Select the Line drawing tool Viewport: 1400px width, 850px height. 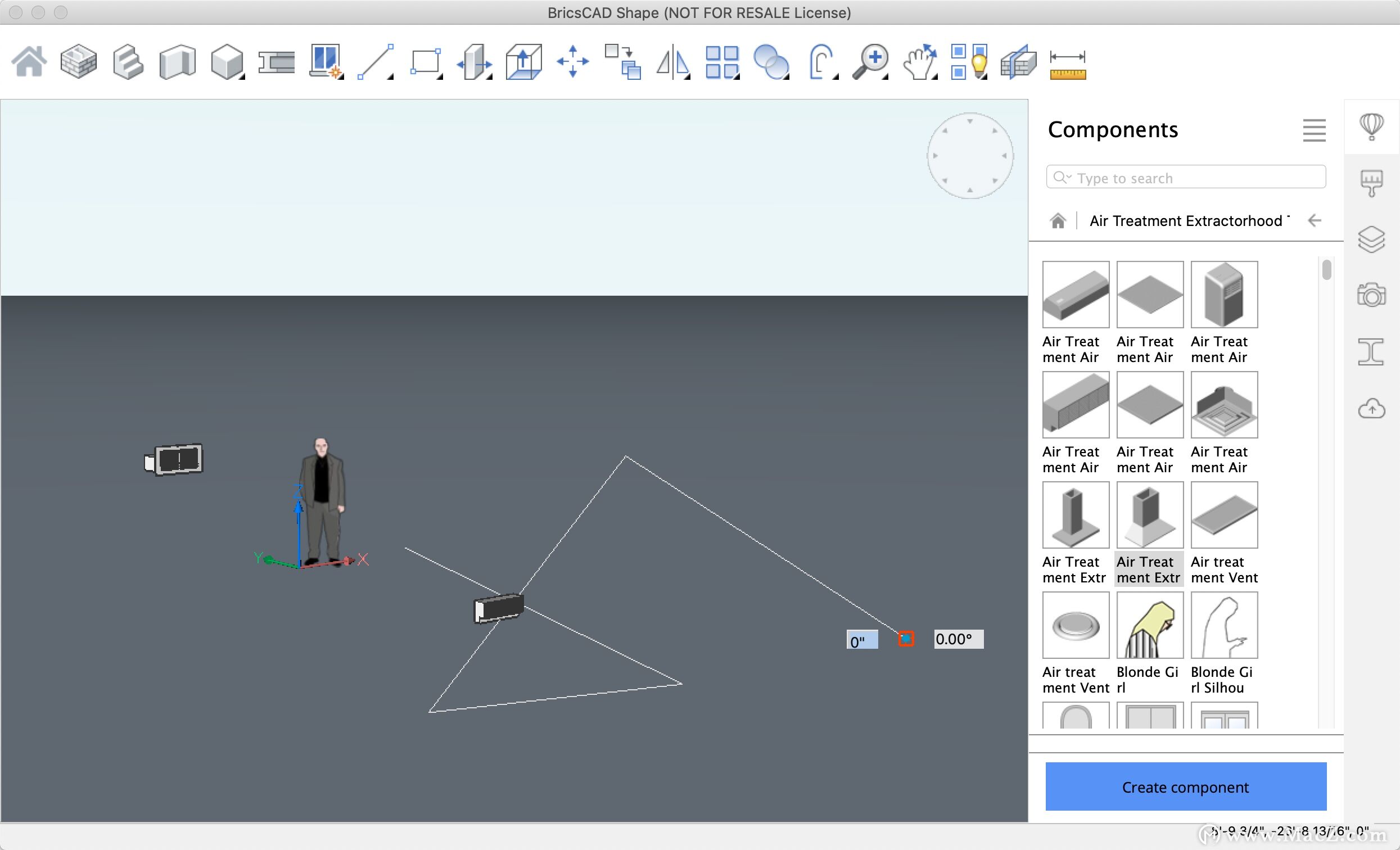click(375, 61)
